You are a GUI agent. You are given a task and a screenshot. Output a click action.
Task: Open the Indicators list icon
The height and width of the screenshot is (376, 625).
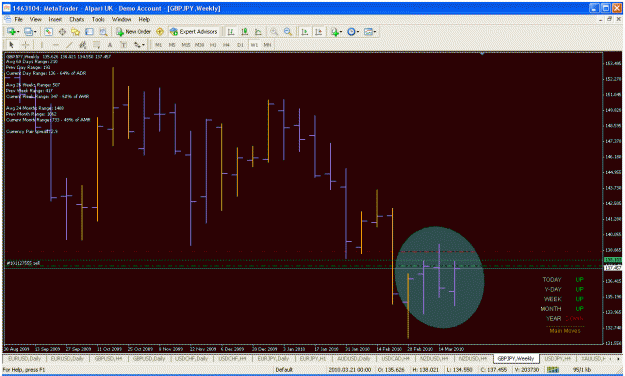click(334, 32)
